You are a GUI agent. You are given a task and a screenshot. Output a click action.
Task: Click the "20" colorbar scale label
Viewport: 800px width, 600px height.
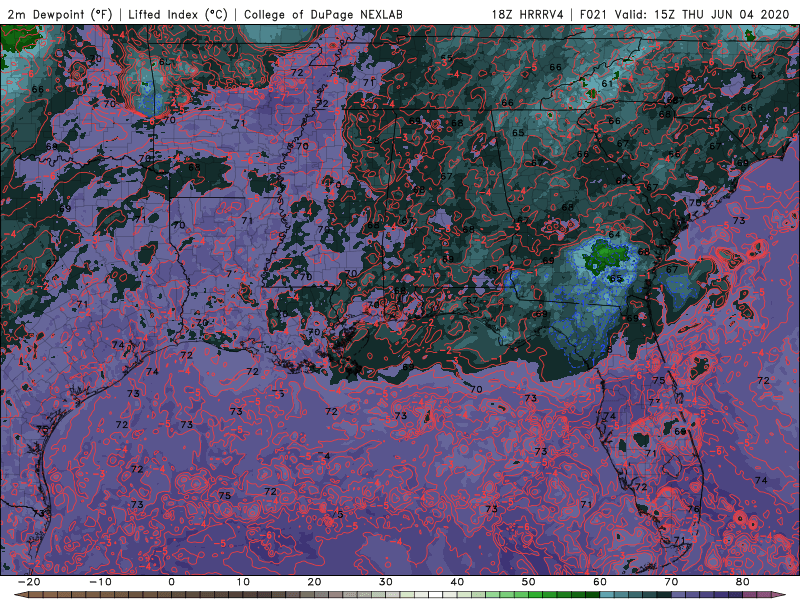[x=314, y=582]
